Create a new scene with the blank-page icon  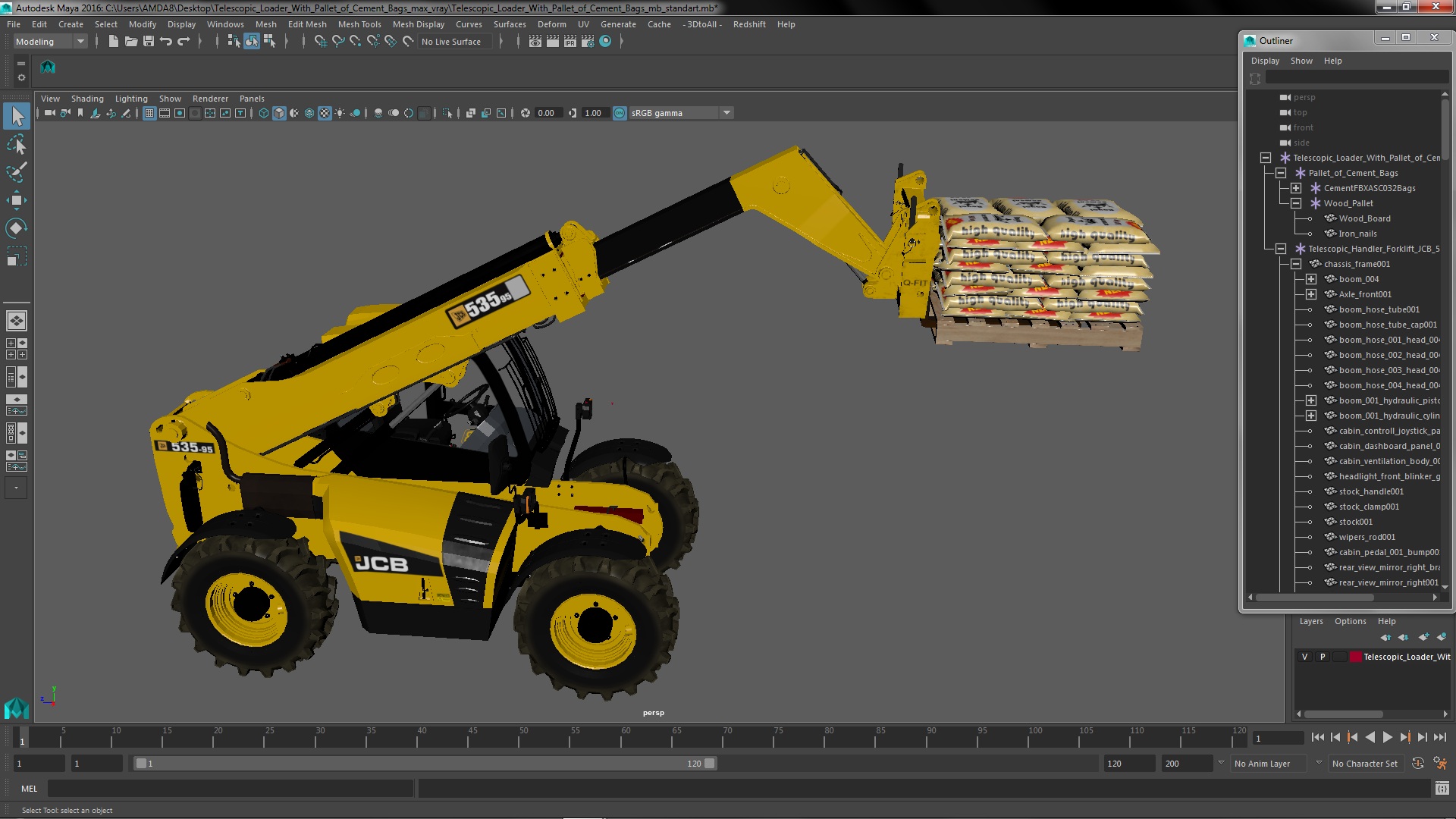113,42
